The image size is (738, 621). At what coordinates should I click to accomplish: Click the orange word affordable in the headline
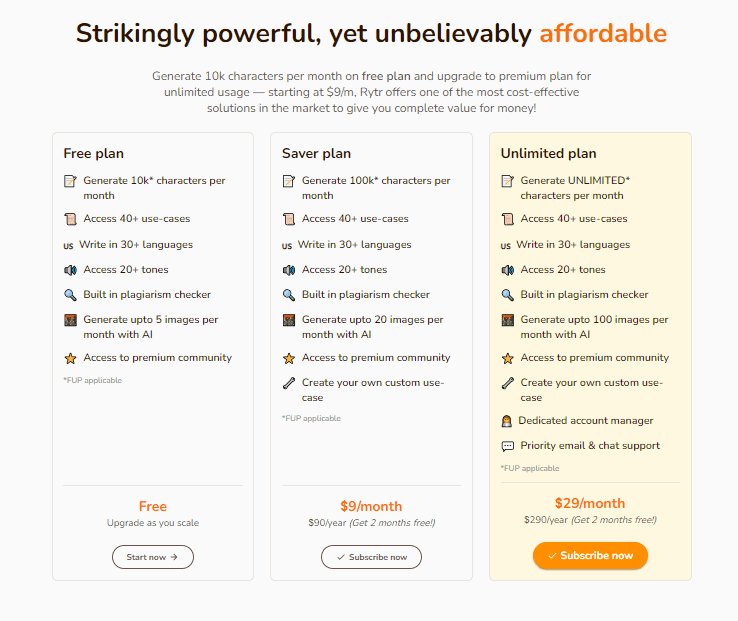pyautogui.click(x=603, y=33)
